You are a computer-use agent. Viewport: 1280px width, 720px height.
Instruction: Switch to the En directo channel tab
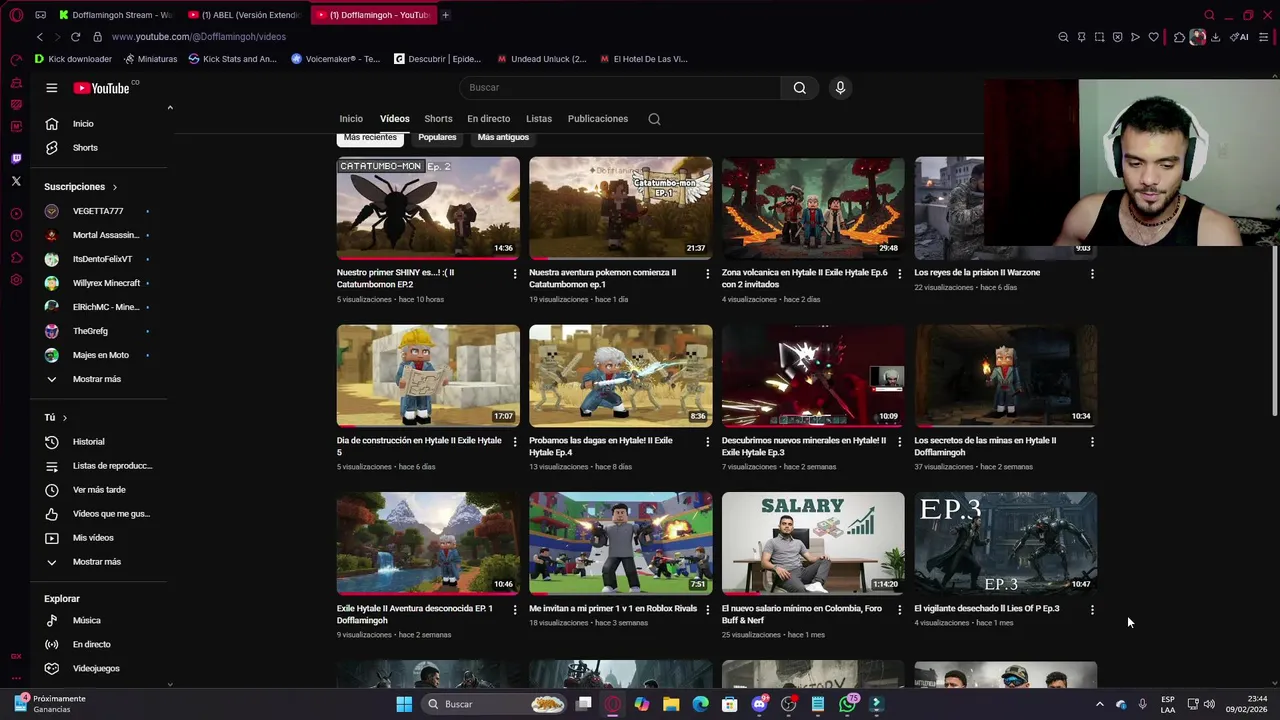coord(488,119)
